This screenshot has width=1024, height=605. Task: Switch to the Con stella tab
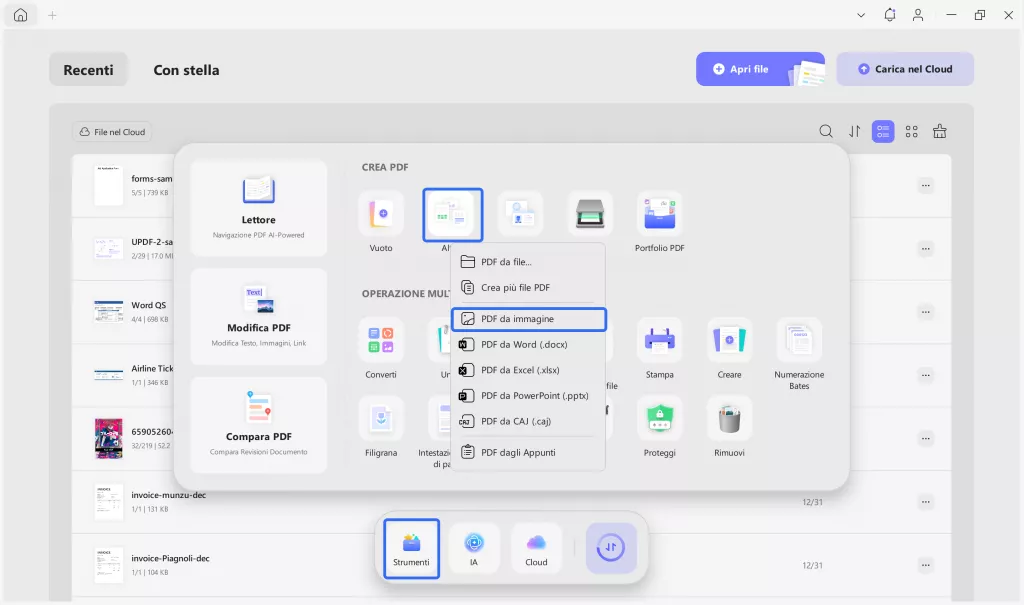pos(185,69)
